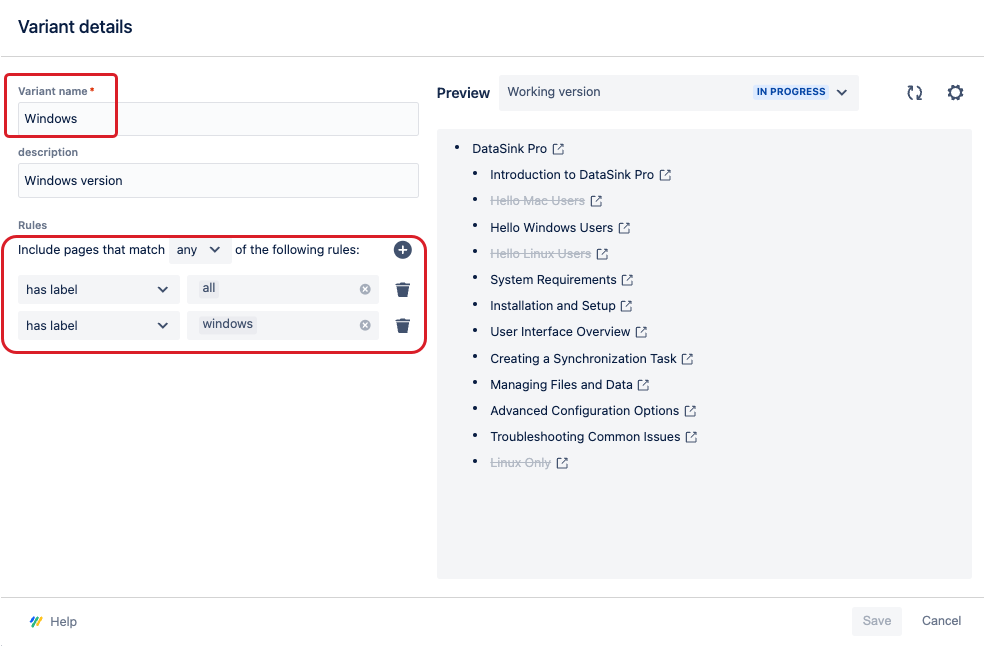
Task: Click the Save button
Action: pos(876,621)
